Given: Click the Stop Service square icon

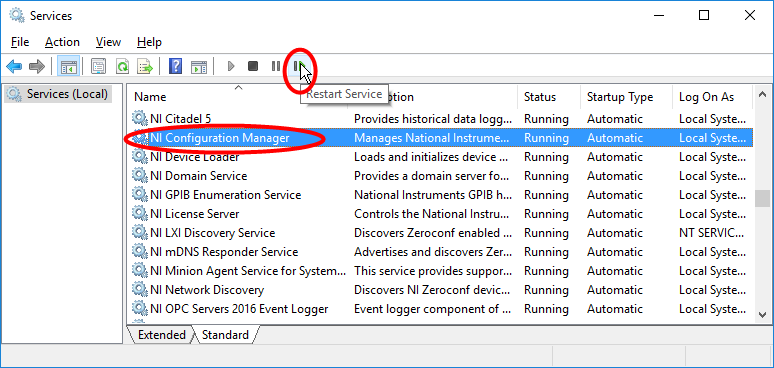Looking at the screenshot, I should point(253,66).
